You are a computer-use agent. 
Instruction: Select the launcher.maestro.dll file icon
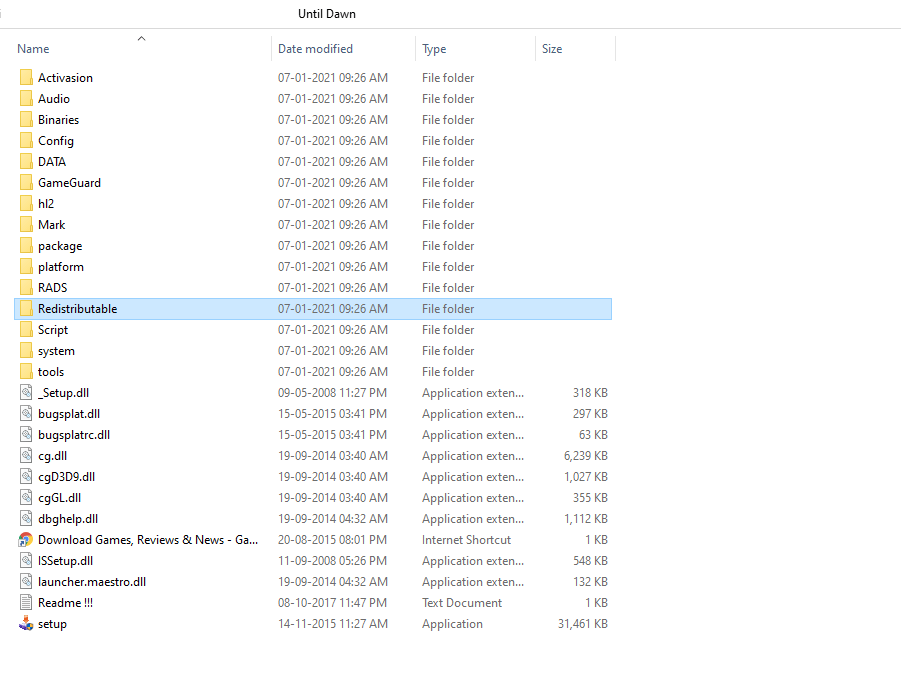(x=26, y=582)
